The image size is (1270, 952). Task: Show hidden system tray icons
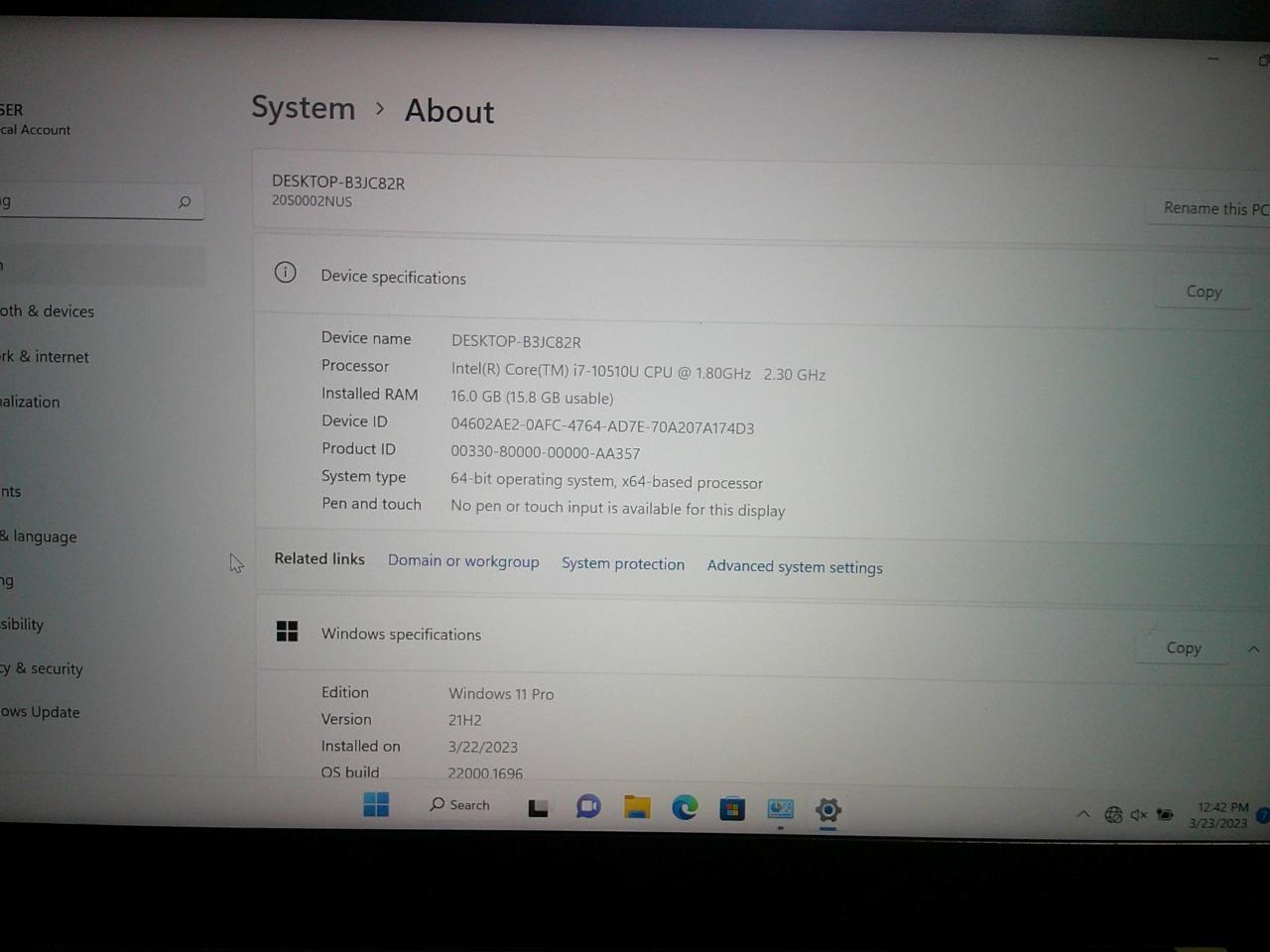click(1083, 814)
